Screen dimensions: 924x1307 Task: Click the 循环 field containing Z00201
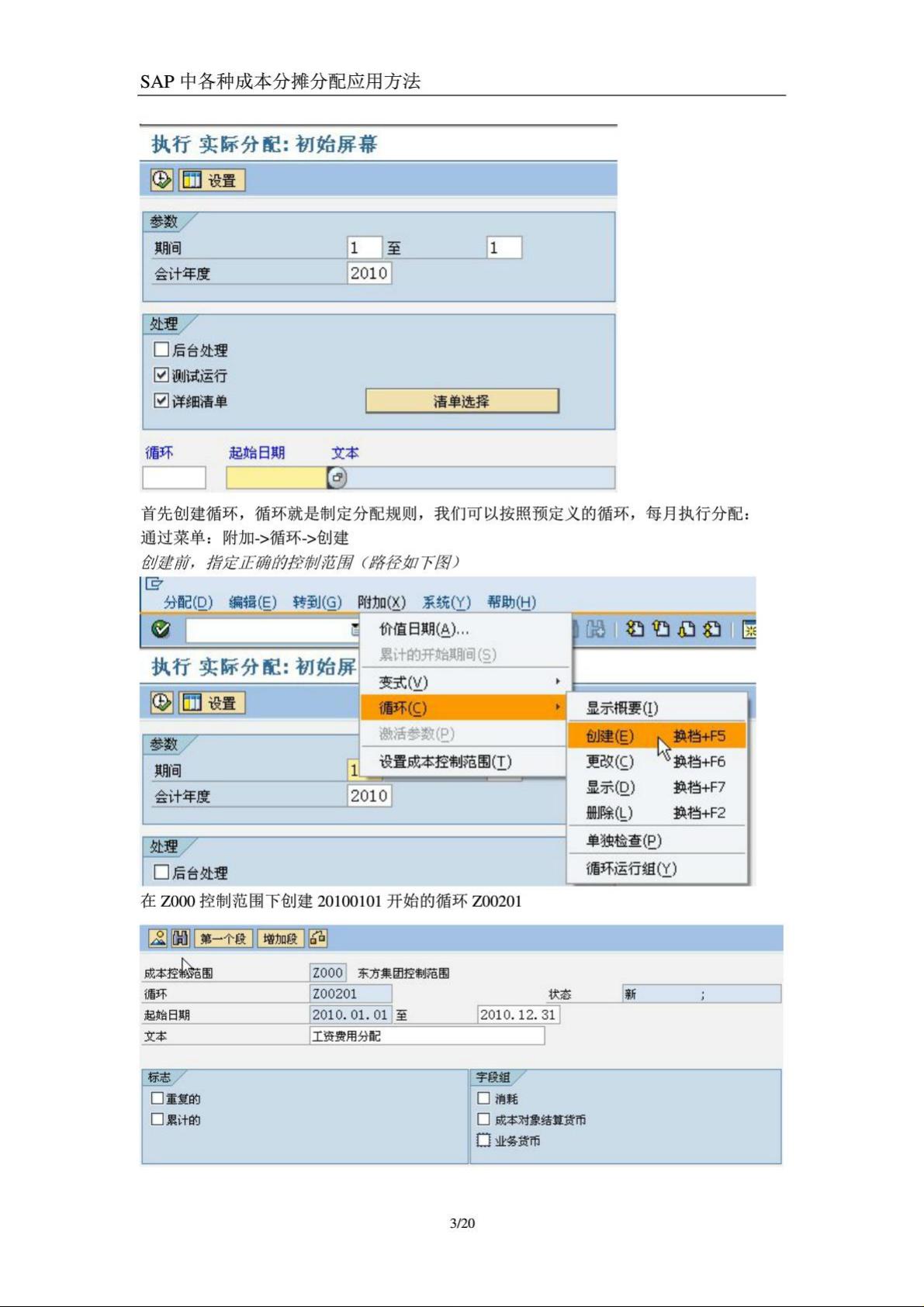pos(351,994)
